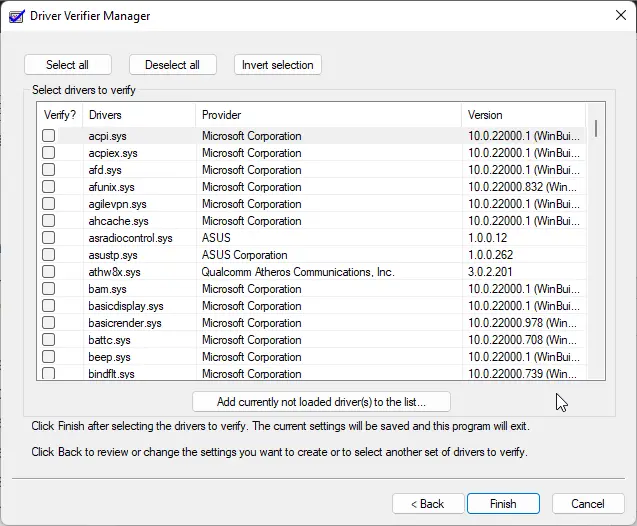
Task: Click the Deselect all button
Action: (172, 65)
